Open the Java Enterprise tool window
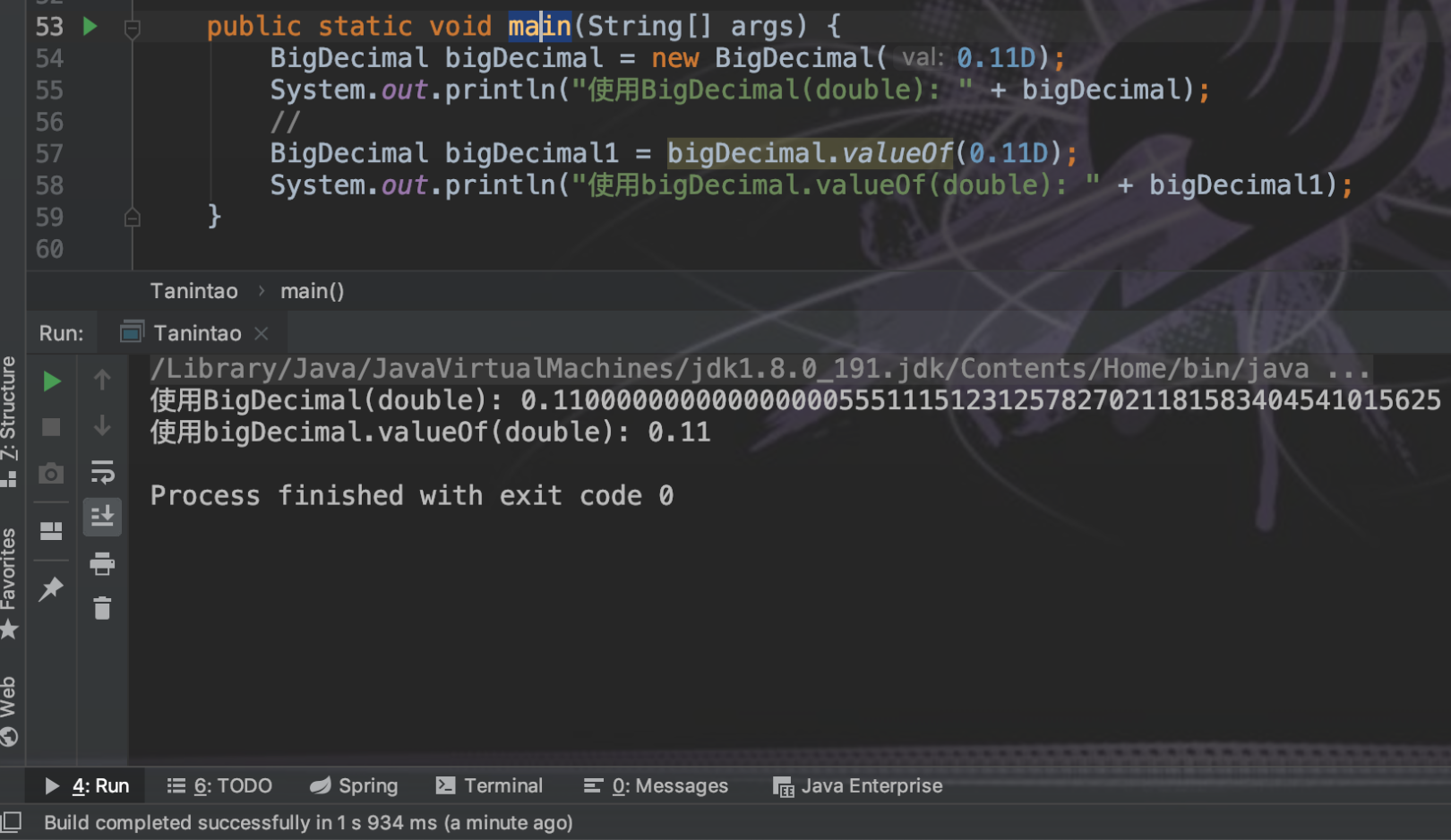 (x=858, y=785)
